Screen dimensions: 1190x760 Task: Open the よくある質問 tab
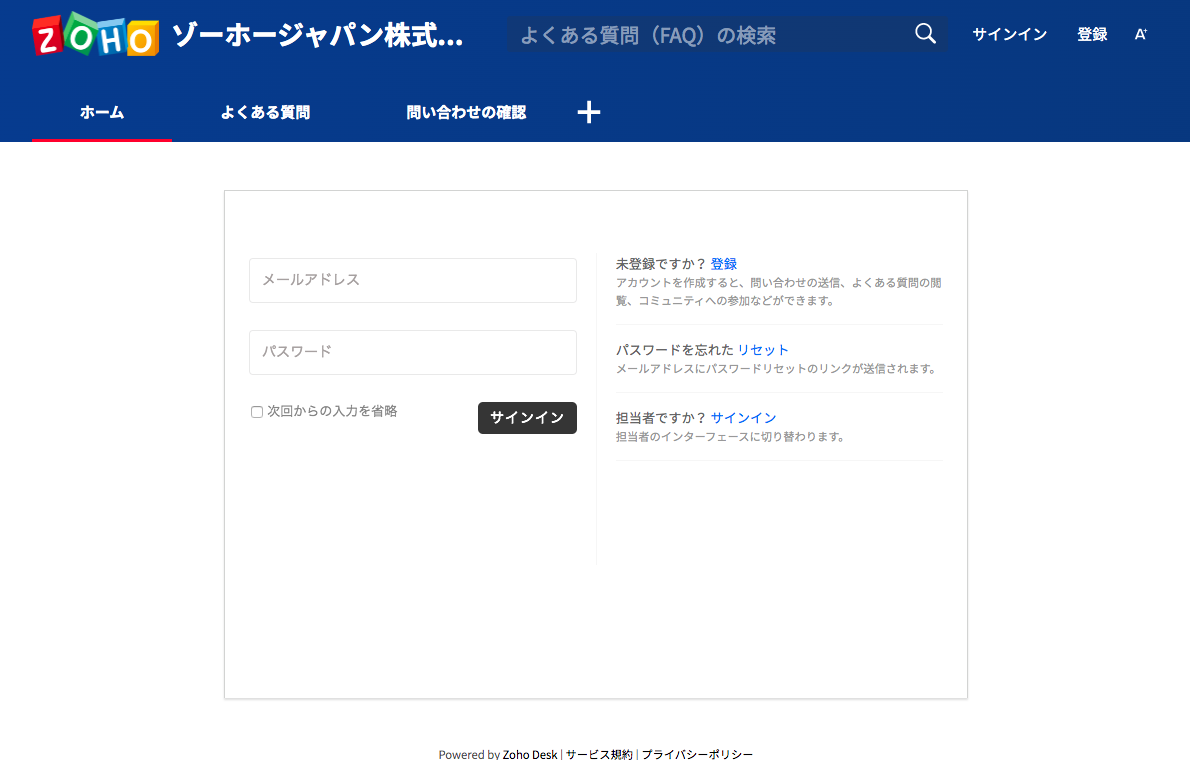pos(265,113)
